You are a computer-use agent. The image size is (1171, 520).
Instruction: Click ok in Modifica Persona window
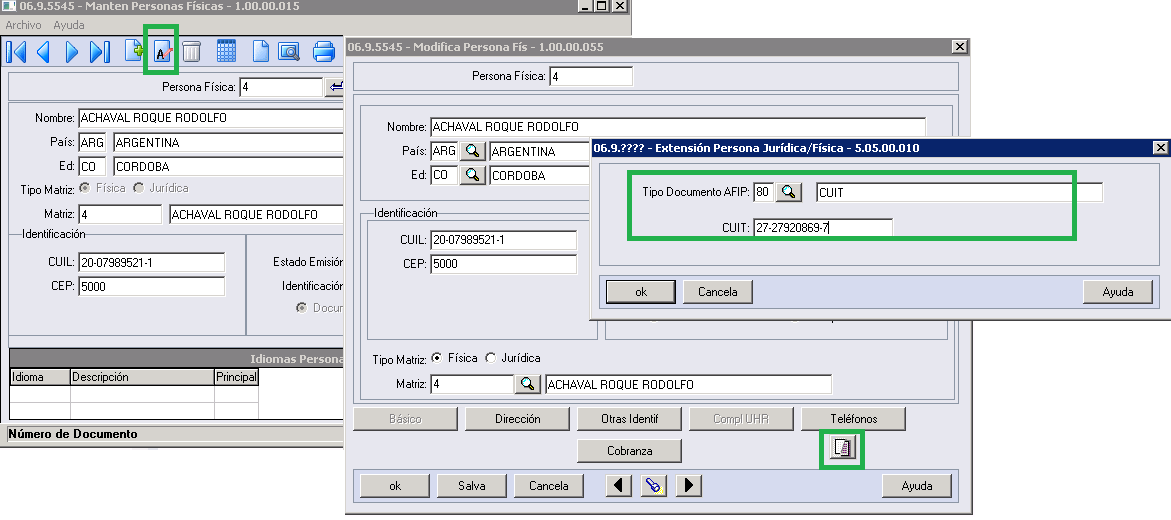click(x=395, y=486)
